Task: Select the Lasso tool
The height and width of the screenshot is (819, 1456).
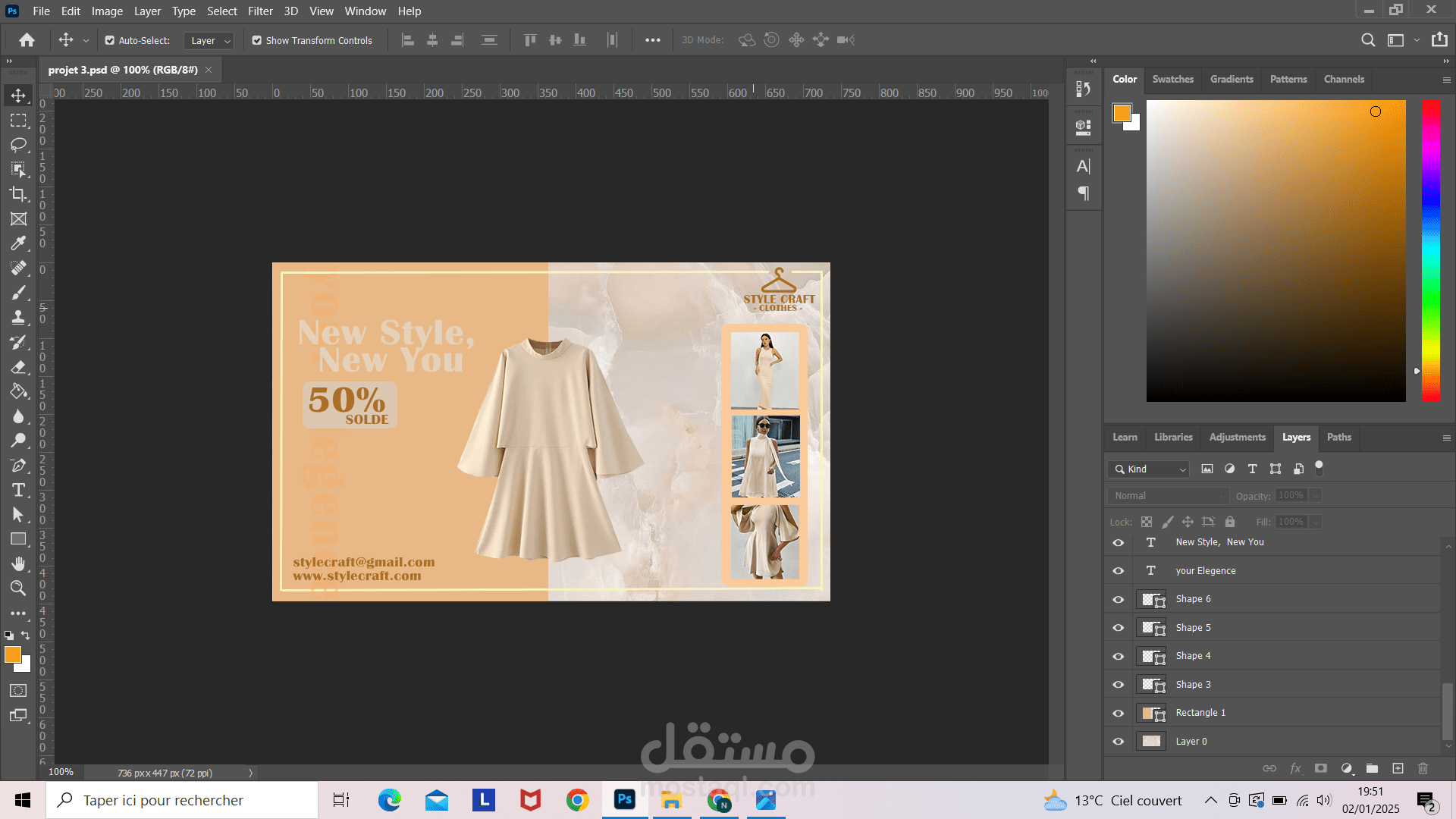Action: [x=18, y=145]
